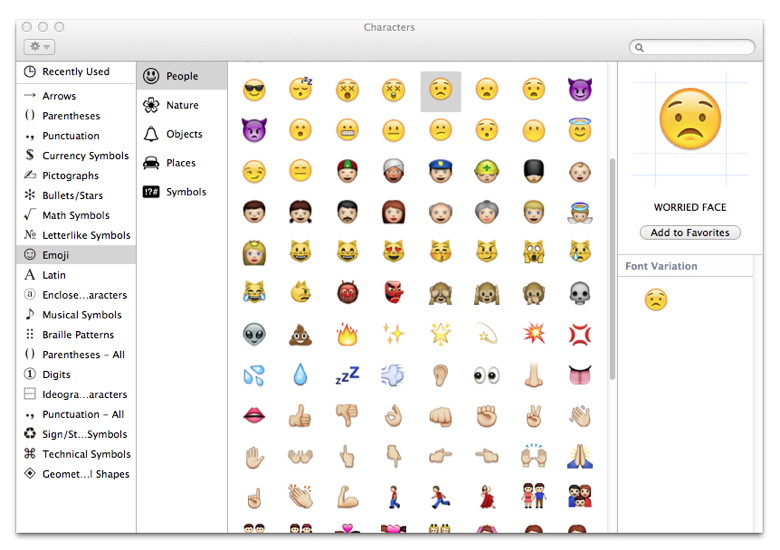Select Arrows in the sidebar
Screen dimensions: 780x550
76,96
